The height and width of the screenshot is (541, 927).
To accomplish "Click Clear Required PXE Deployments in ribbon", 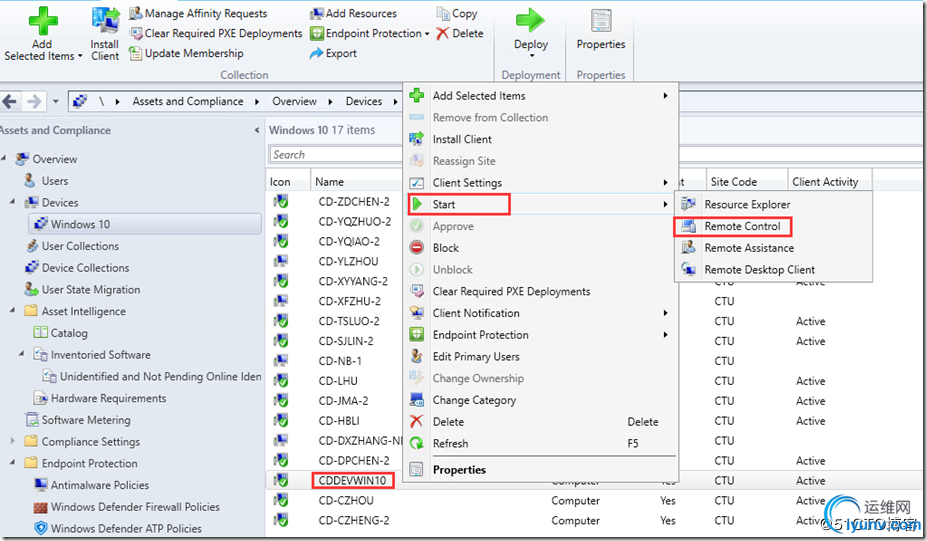I will pyautogui.click(x=216, y=33).
